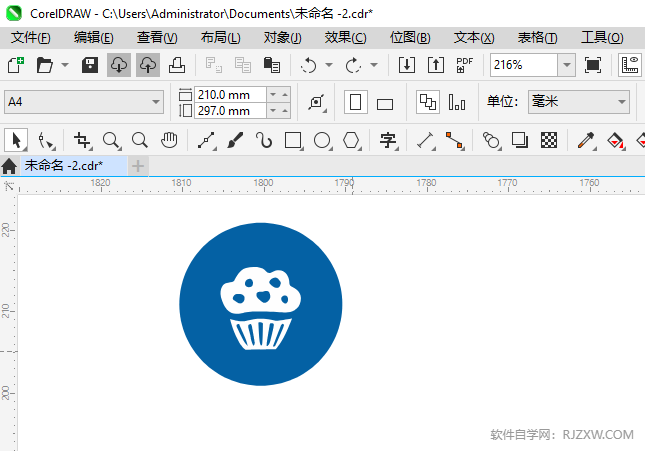Click the New document icon
The image size is (645, 451).
pos(16,65)
